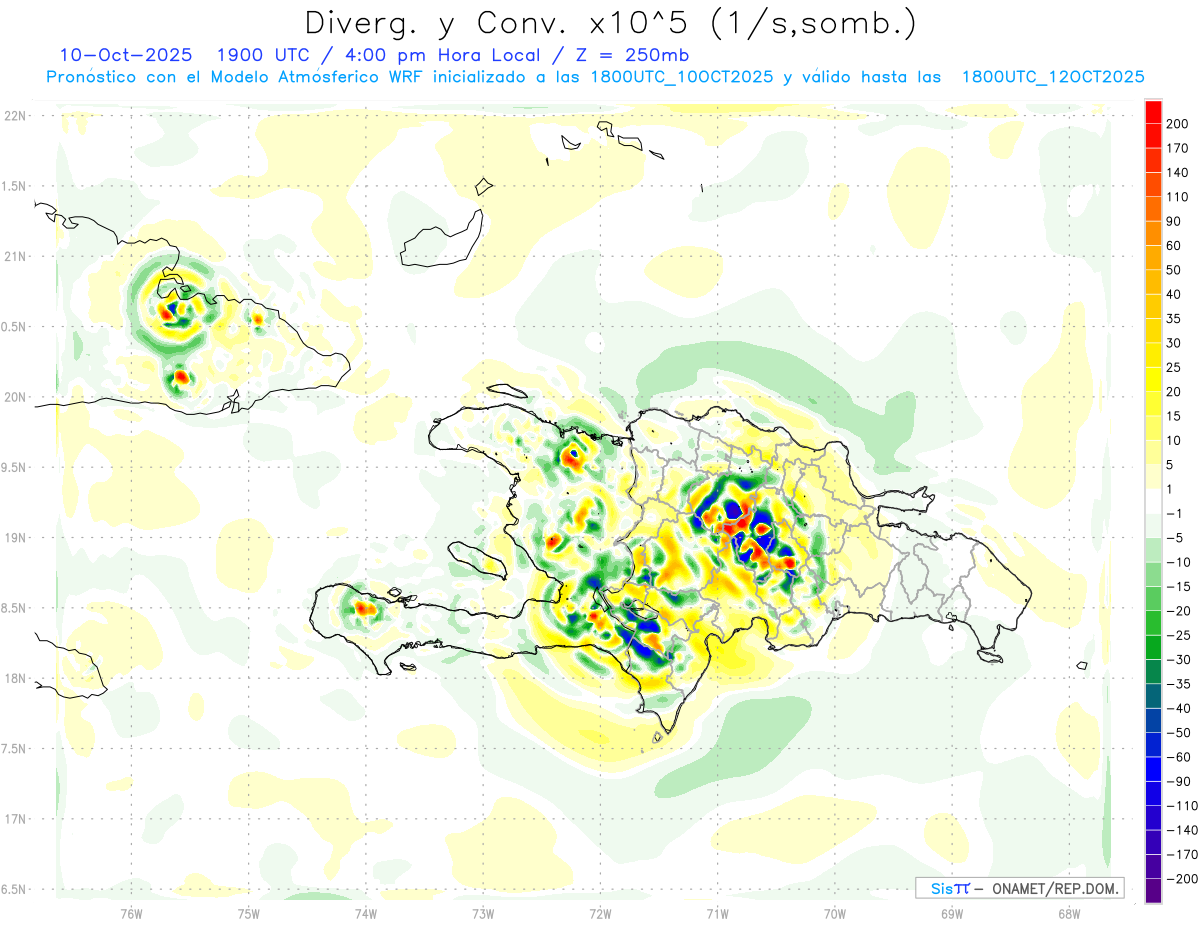Click the '-200' legend value
1200x927 pixels.
(1184, 879)
